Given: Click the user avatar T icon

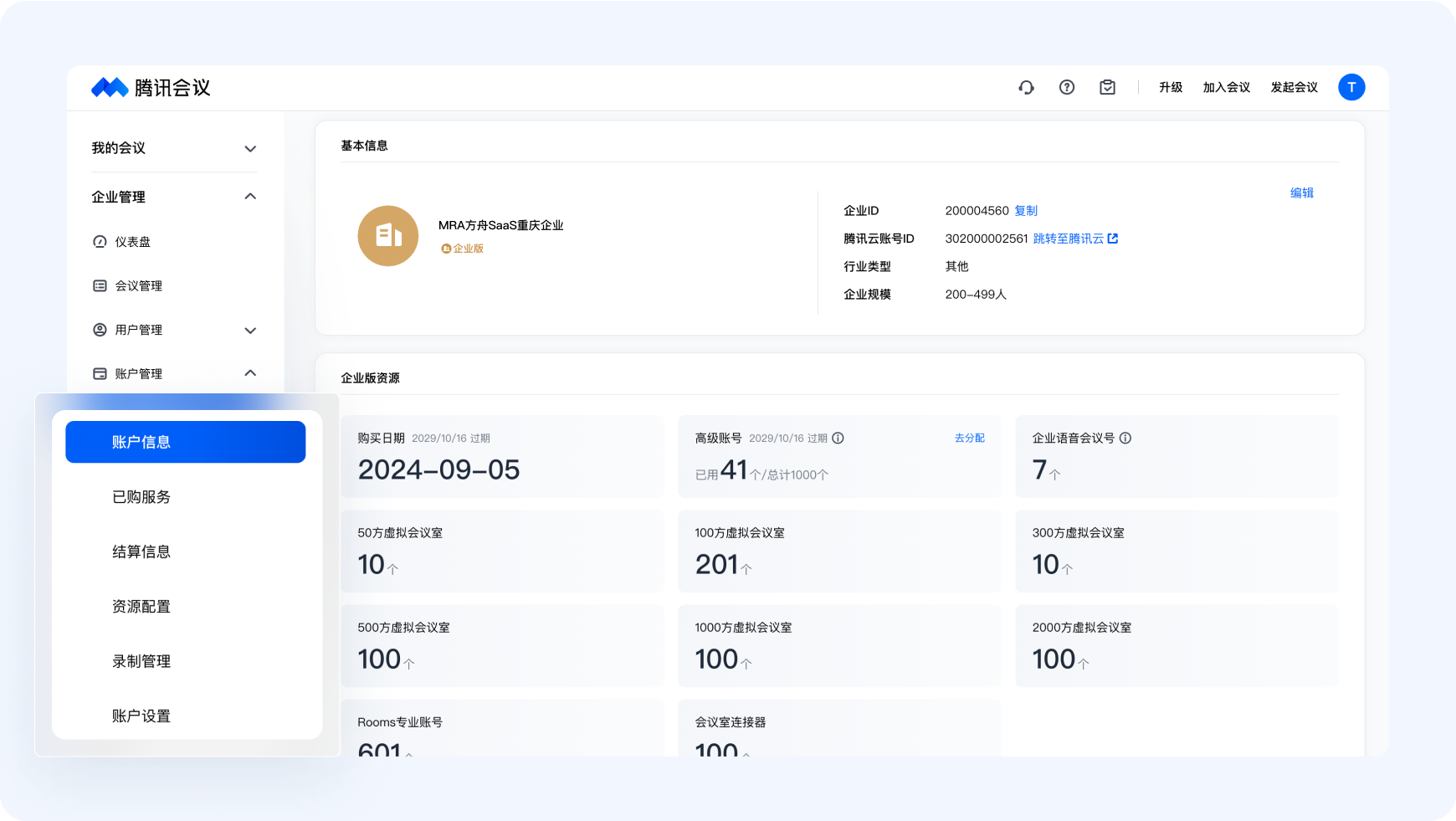Looking at the screenshot, I should pos(1351,88).
